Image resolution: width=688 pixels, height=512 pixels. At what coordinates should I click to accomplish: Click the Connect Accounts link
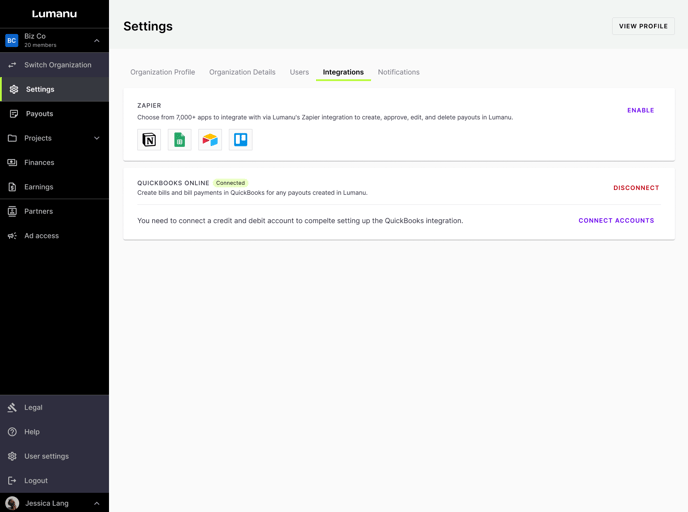(616, 221)
